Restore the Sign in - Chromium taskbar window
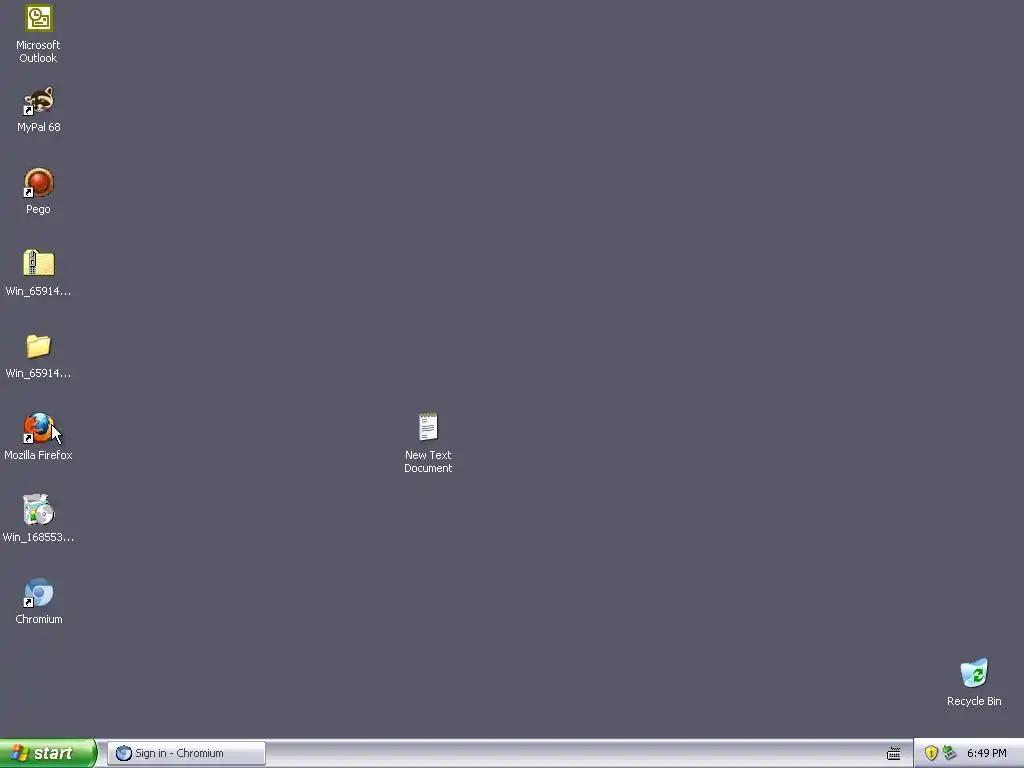This screenshot has width=1024, height=768. pyautogui.click(x=186, y=753)
